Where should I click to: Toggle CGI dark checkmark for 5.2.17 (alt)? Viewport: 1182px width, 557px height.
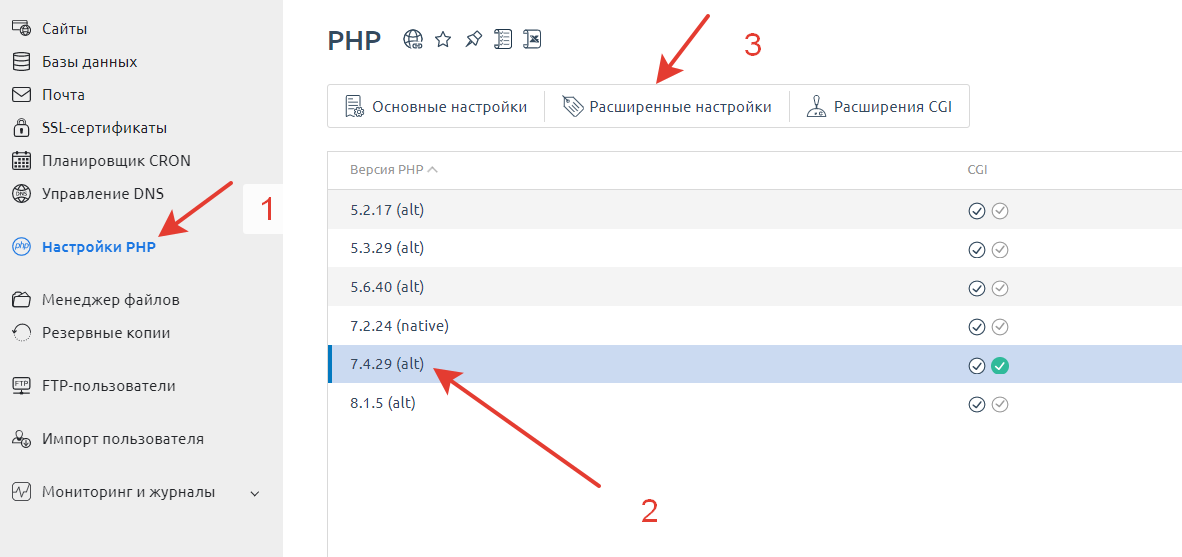coord(977,211)
